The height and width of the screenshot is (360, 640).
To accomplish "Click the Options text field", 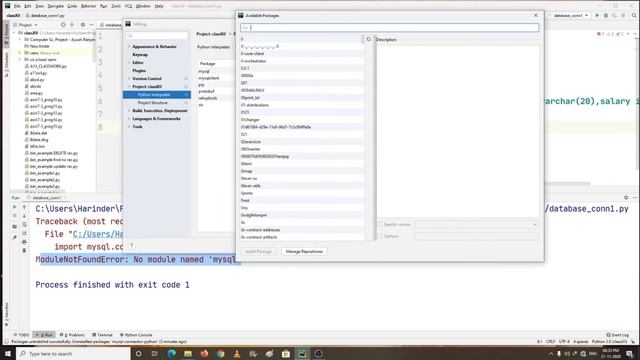I will pyautogui.click(x=477, y=236).
